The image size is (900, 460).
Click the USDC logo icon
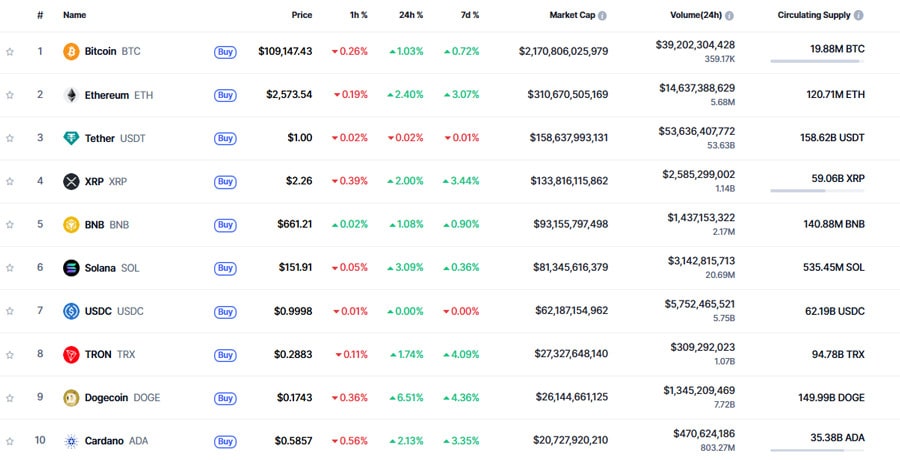pos(71,311)
